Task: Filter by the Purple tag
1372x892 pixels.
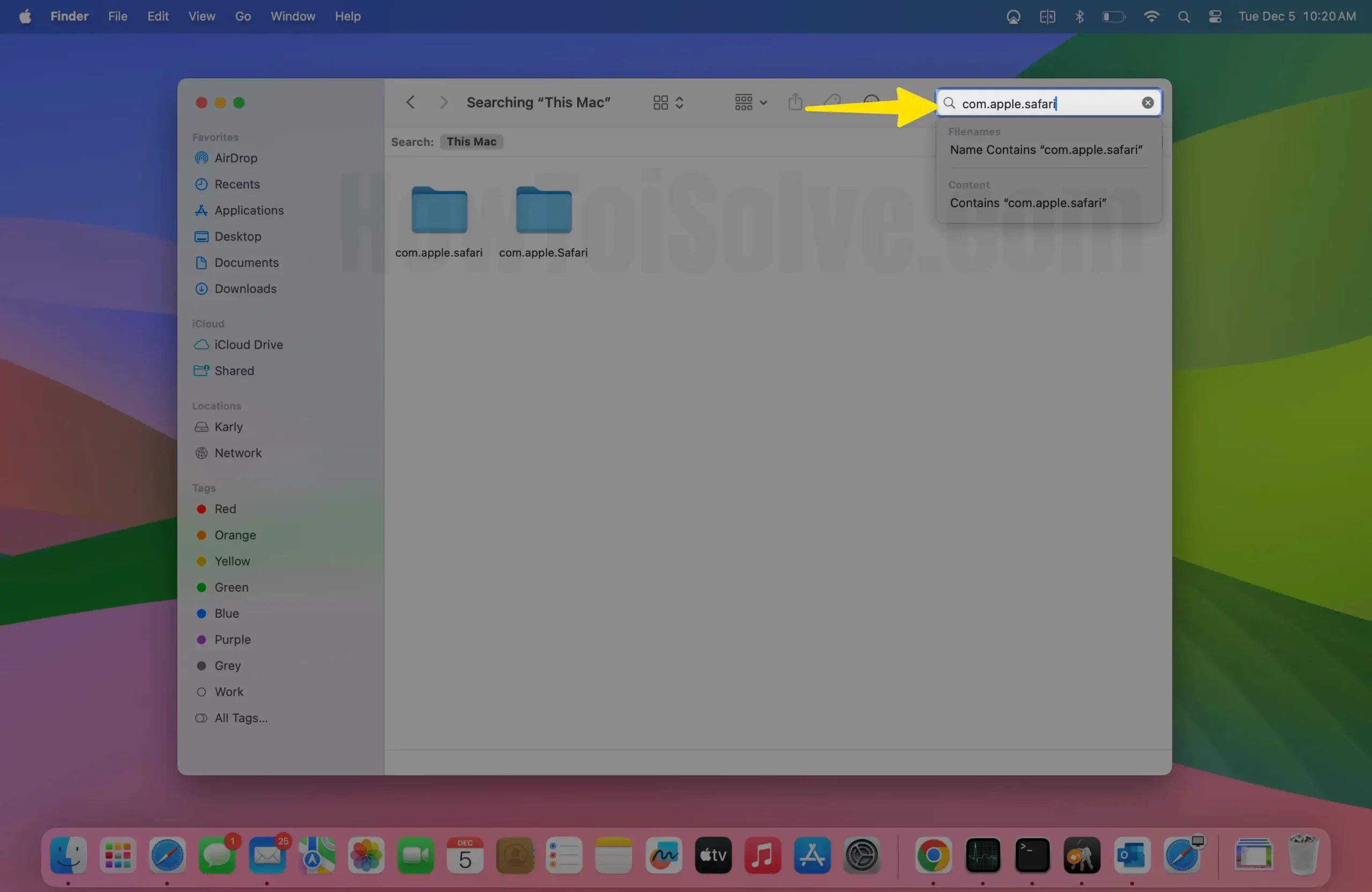Action: pos(223,640)
